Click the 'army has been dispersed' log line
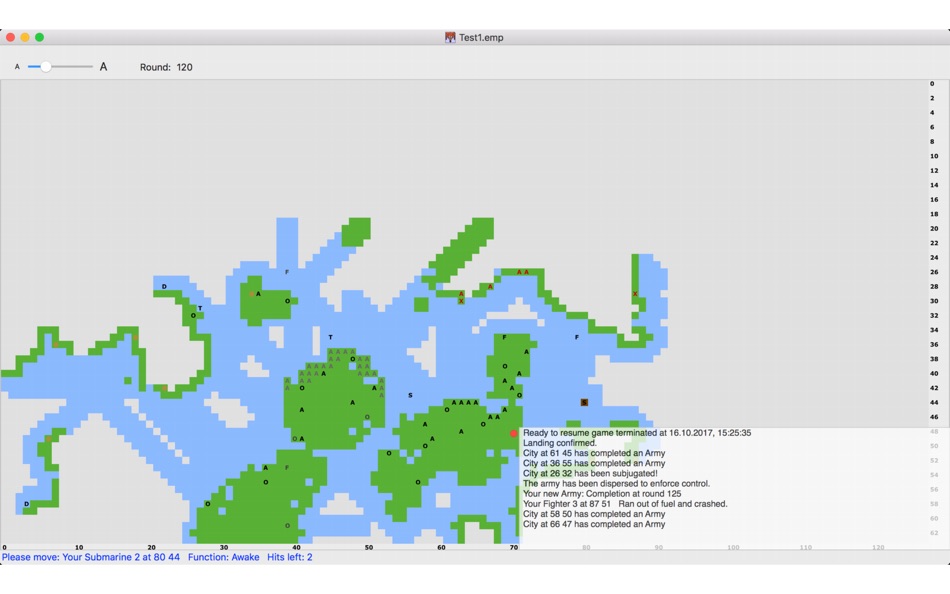This screenshot has height=594, width=950. pyautogui.click(x=616, y=484)
